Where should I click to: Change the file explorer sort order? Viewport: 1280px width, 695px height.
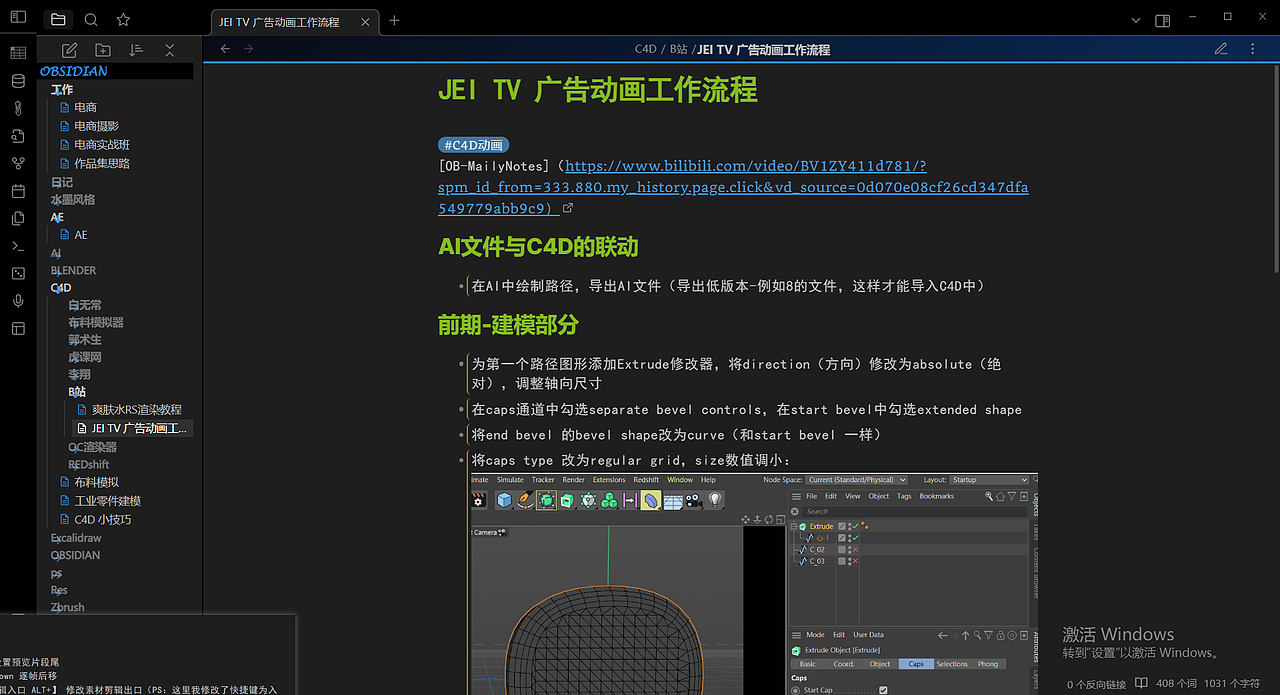136,49
